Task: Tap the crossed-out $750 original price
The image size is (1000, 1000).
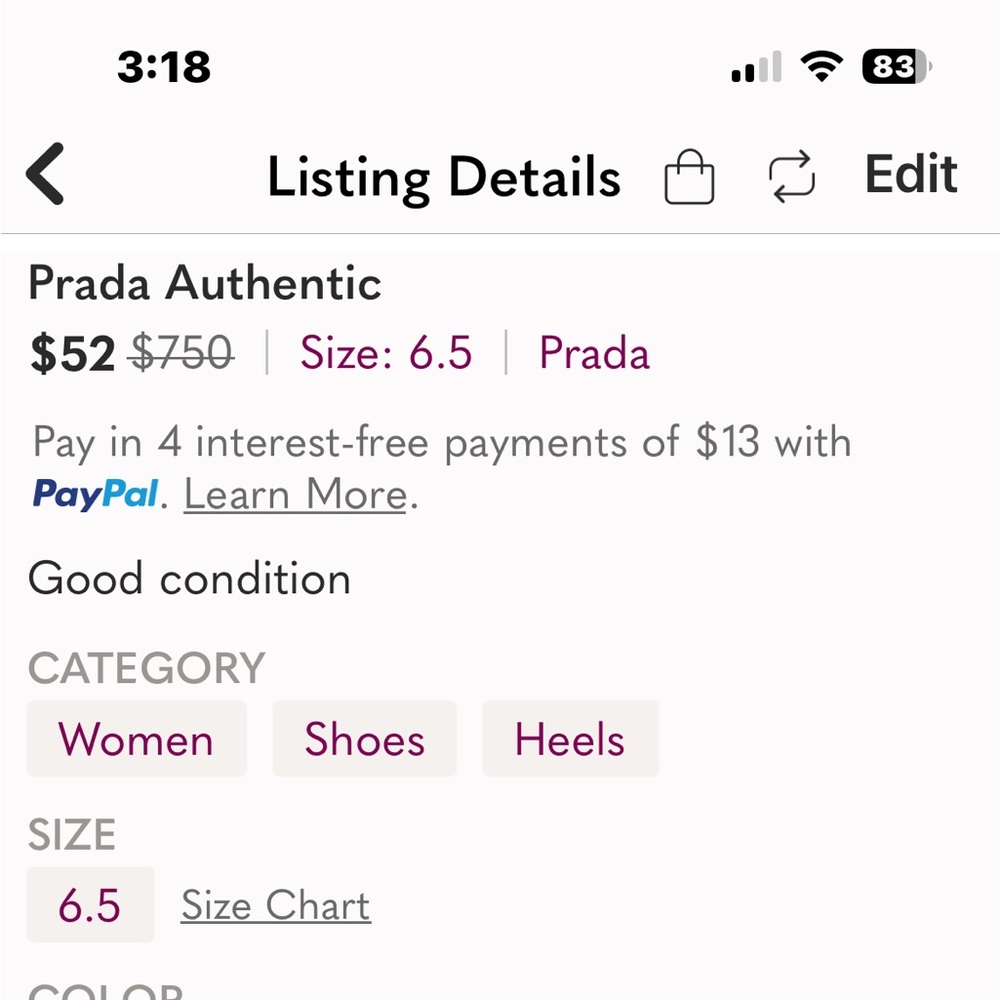Action: (x=181, y=350)
